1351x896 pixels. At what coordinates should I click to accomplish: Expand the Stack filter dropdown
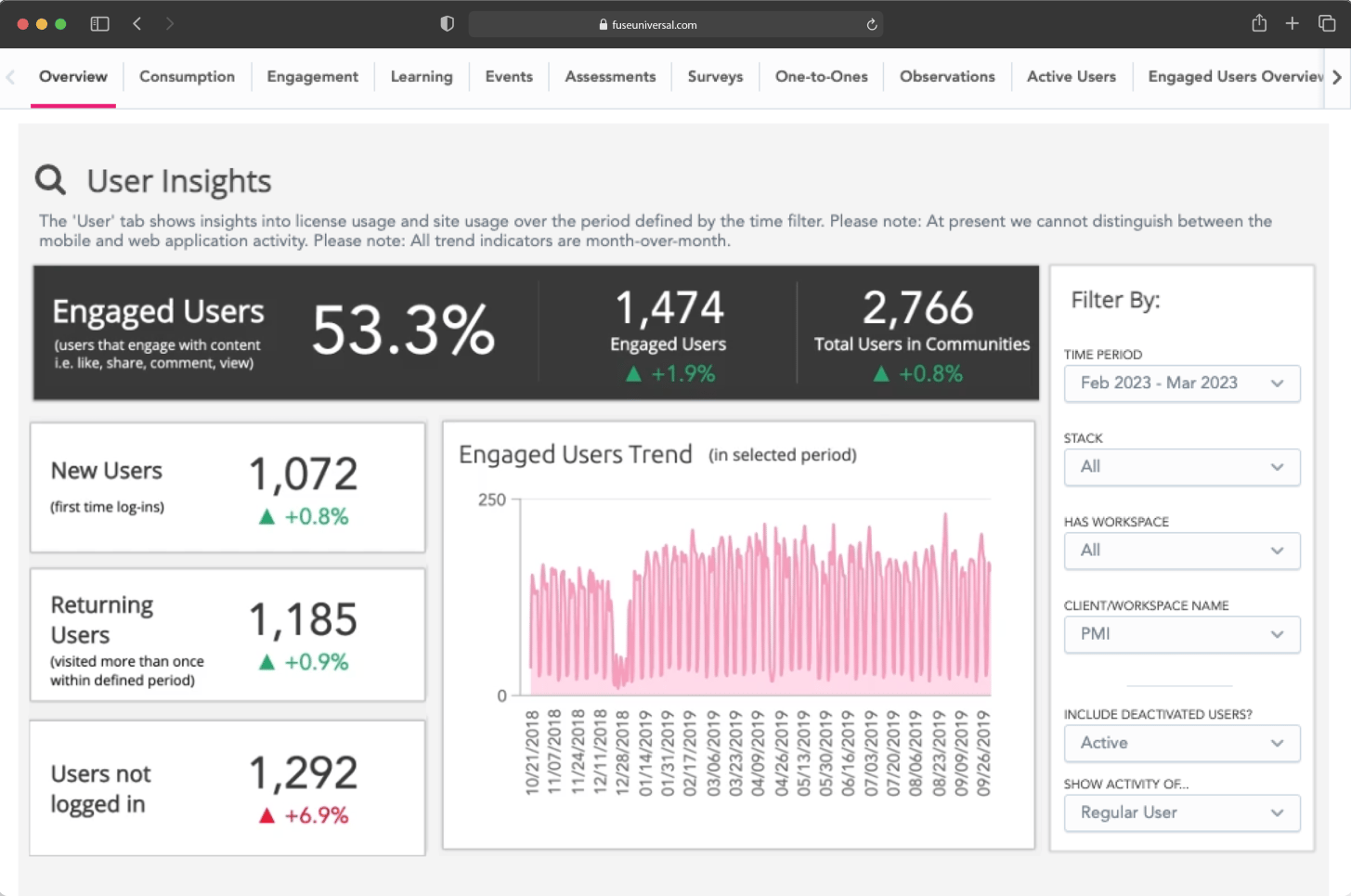[1182, 467]
